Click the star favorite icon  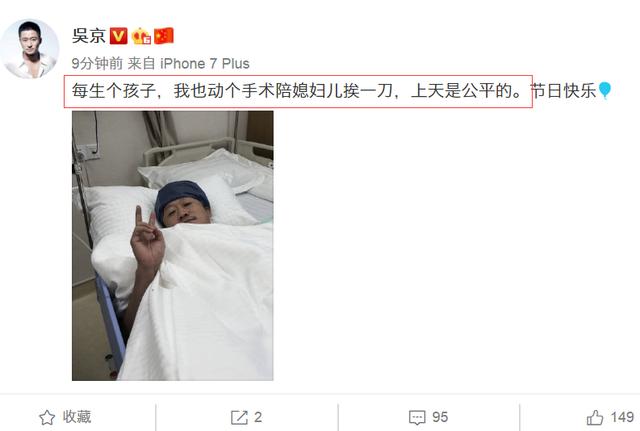[x=47, y=418]
